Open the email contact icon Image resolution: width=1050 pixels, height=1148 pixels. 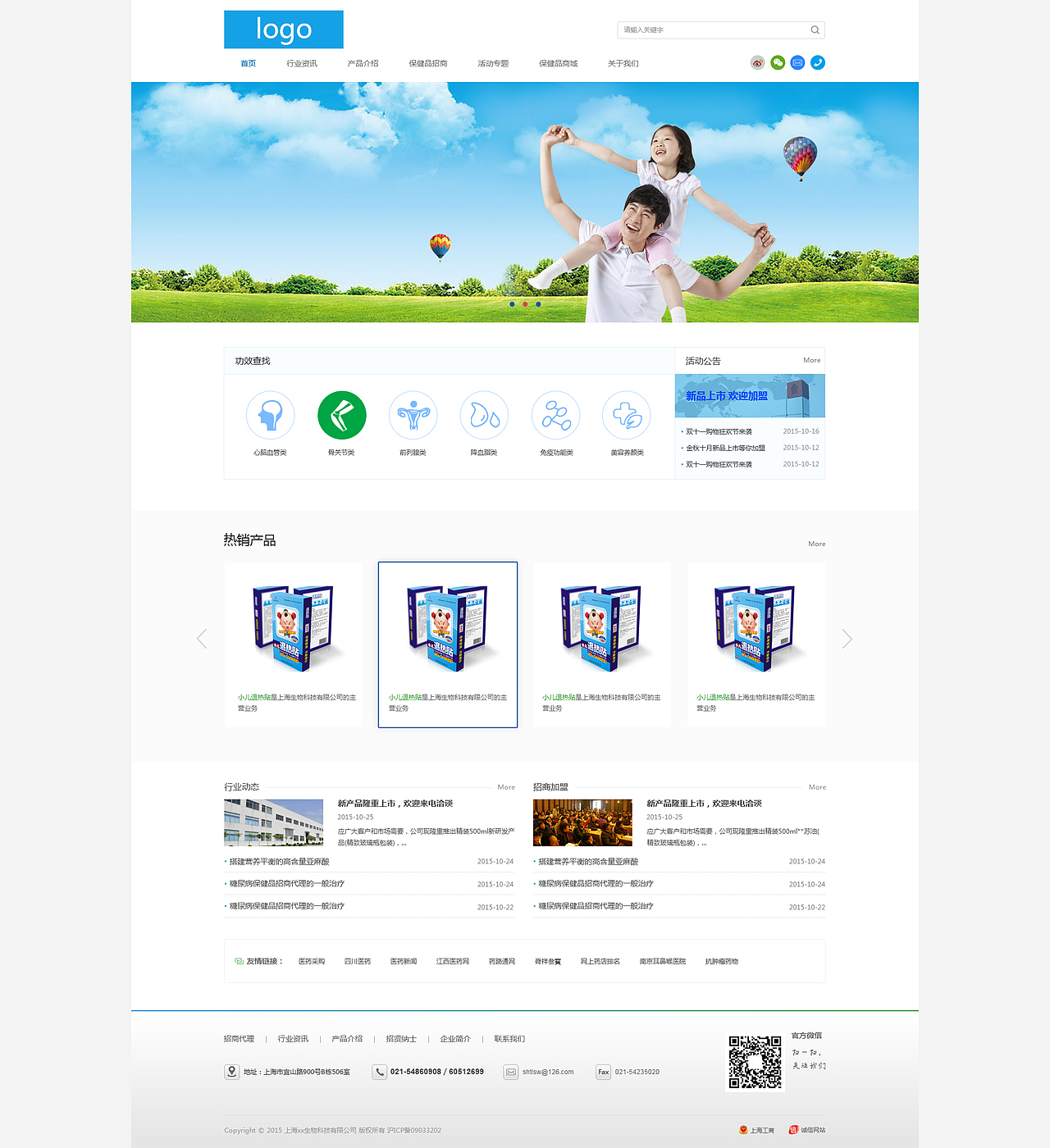(x=797, y=61)
